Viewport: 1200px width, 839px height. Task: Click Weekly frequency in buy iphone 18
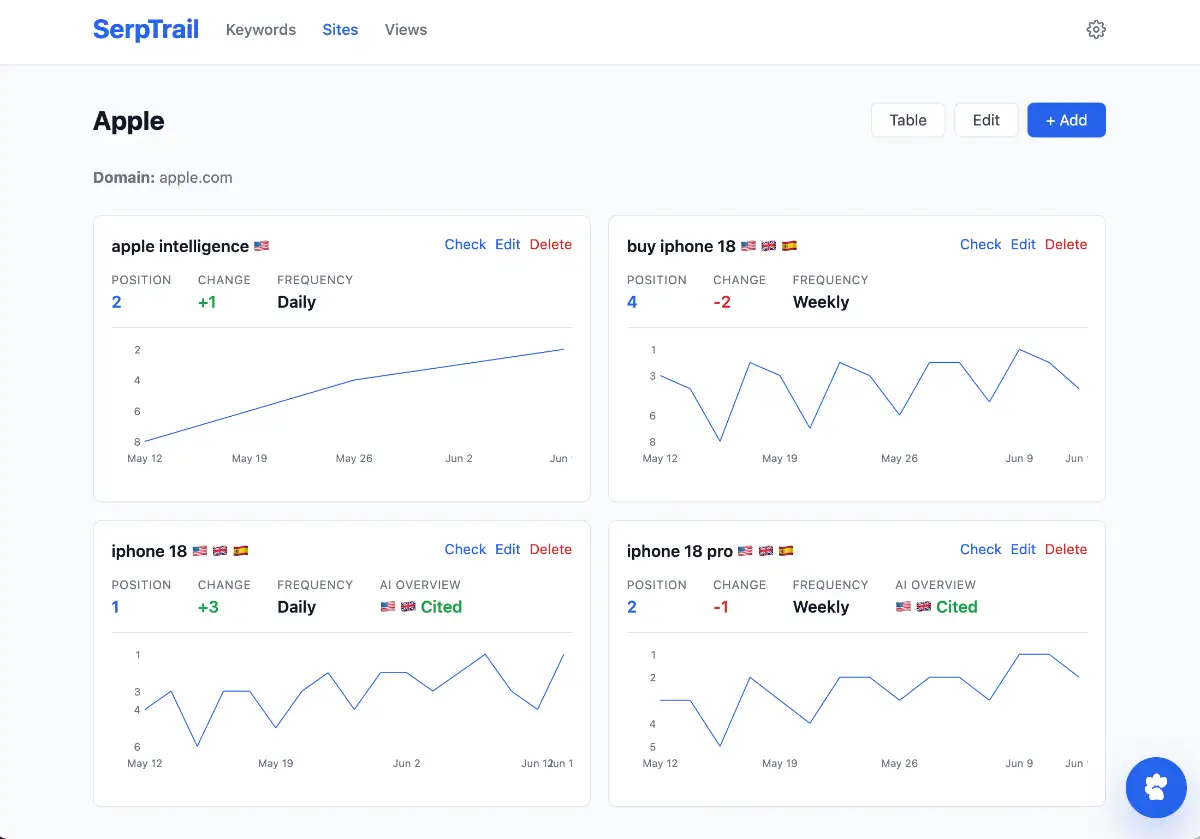821,302
